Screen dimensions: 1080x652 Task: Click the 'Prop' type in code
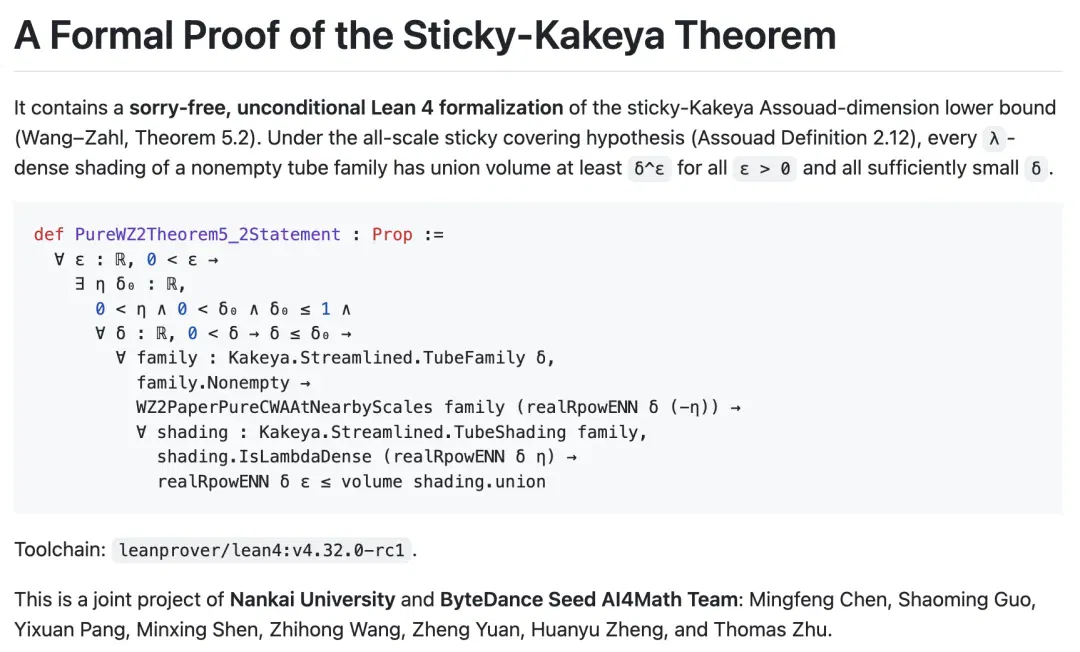coord(392,235)
